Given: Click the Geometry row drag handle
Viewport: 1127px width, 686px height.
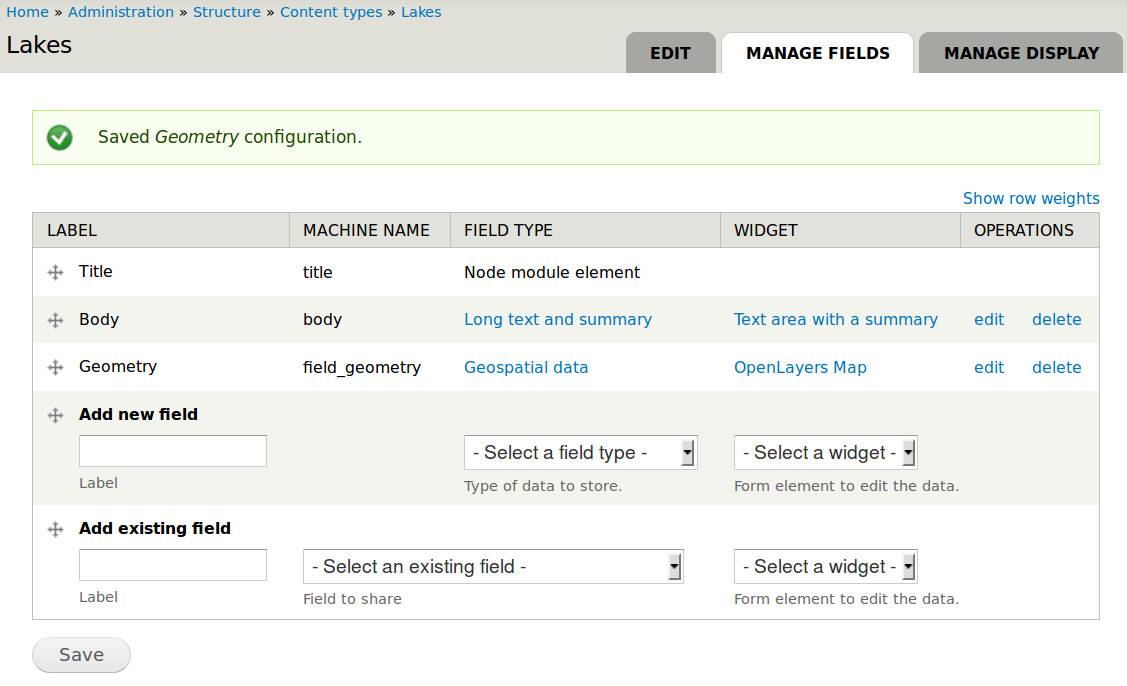Looking at the screenshot, I should 56,367.
